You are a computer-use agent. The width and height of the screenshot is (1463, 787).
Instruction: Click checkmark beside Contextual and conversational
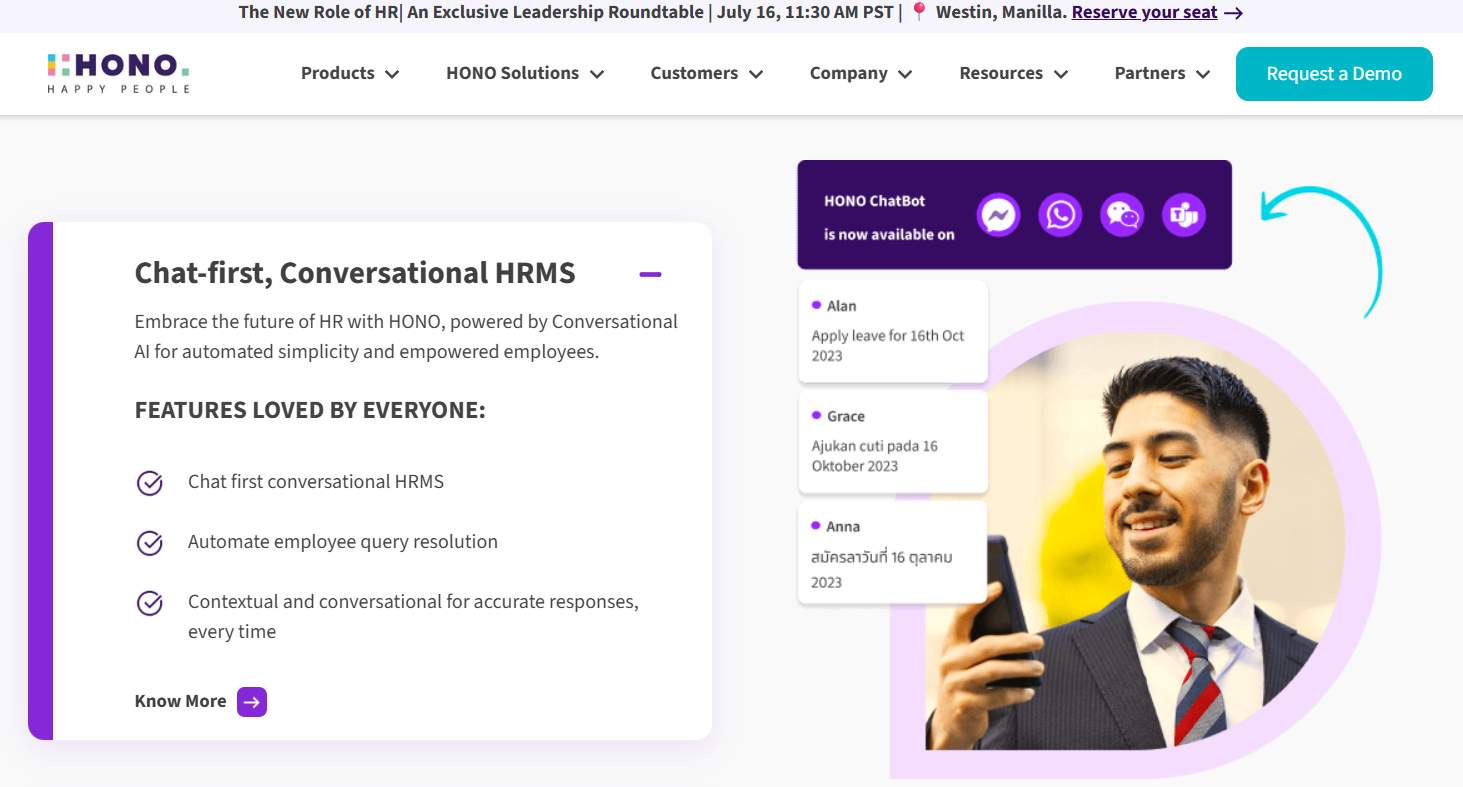click(x=150, y=603)
